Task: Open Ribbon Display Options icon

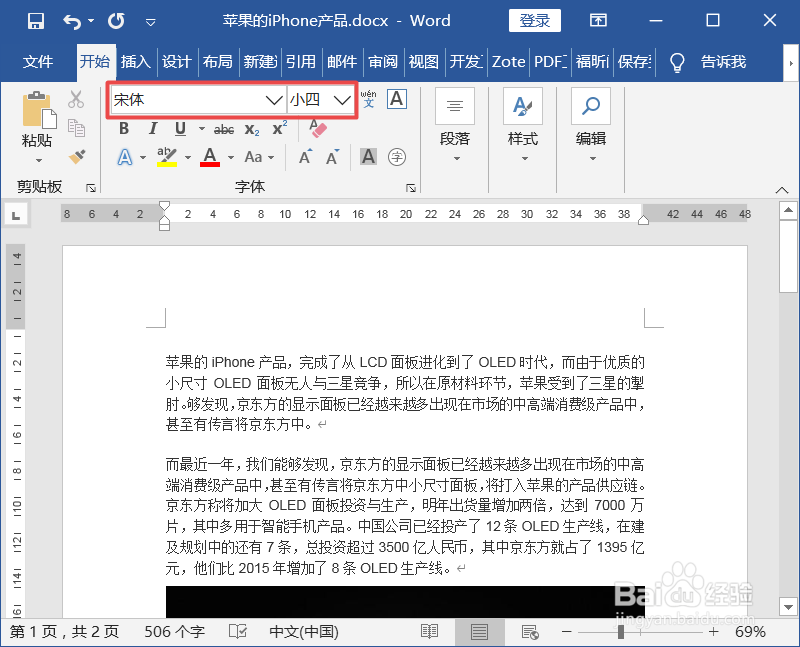Action: coord(598,20)
